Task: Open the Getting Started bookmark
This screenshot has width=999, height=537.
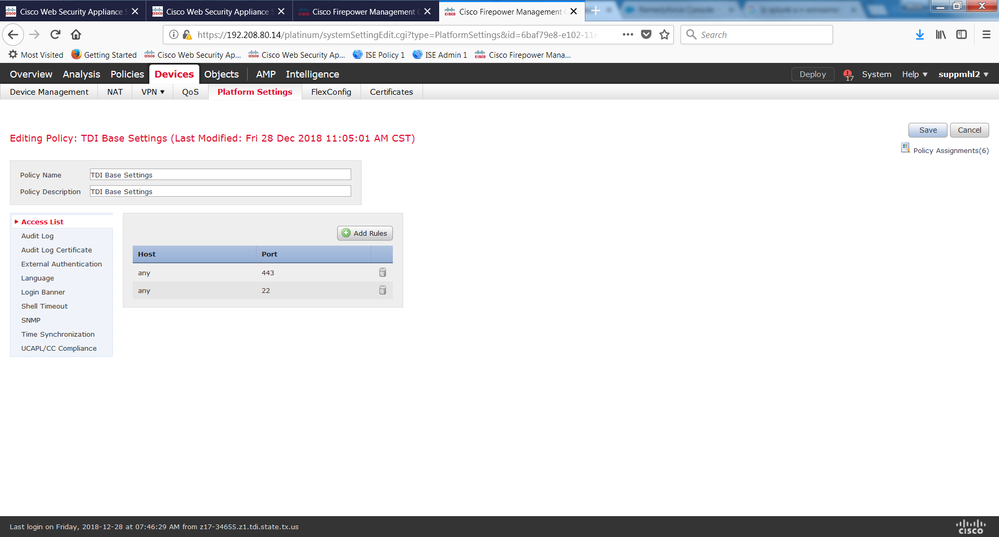Action: (x=104, y=55)
